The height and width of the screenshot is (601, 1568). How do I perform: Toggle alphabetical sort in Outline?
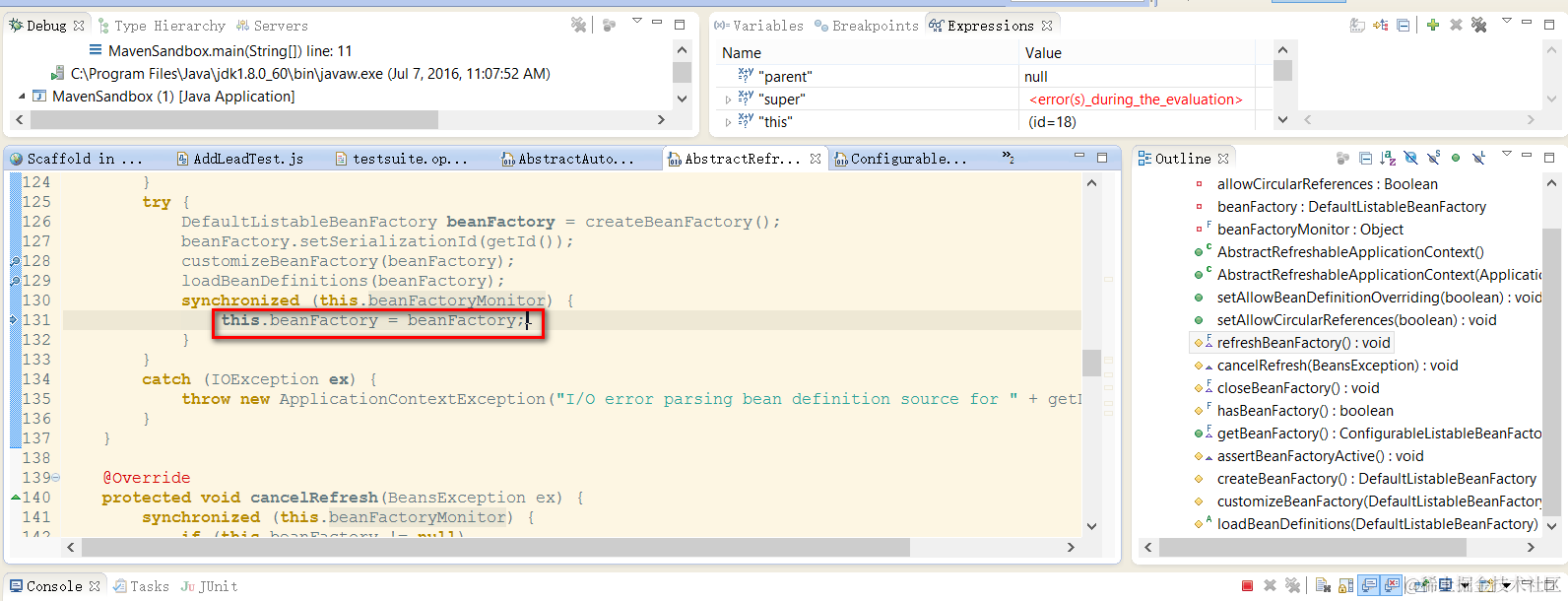pyautogui.click(x=1388, y=158)
